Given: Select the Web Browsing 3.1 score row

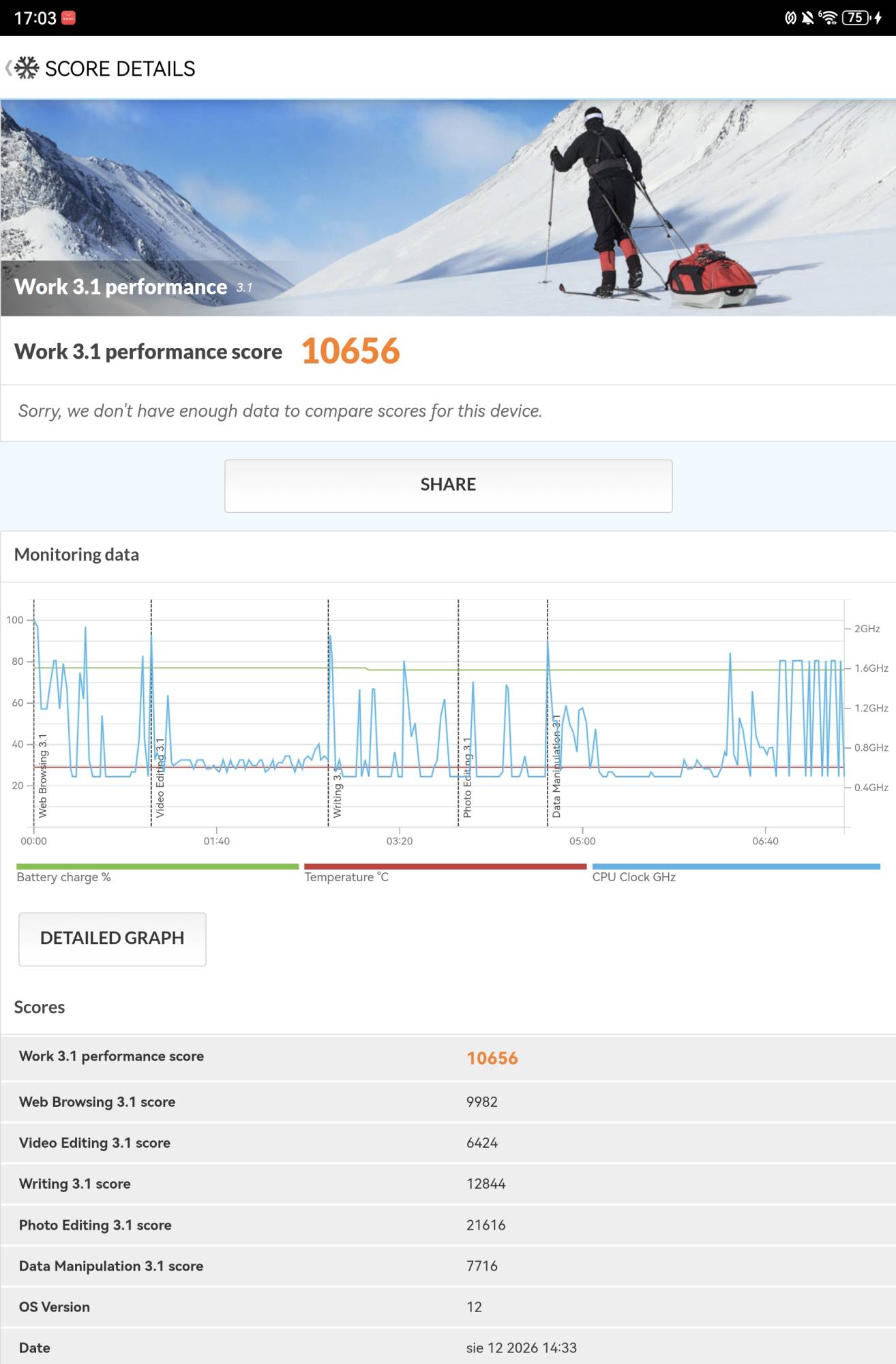Looking at the screenshot, I should [x=448, y=1102].
